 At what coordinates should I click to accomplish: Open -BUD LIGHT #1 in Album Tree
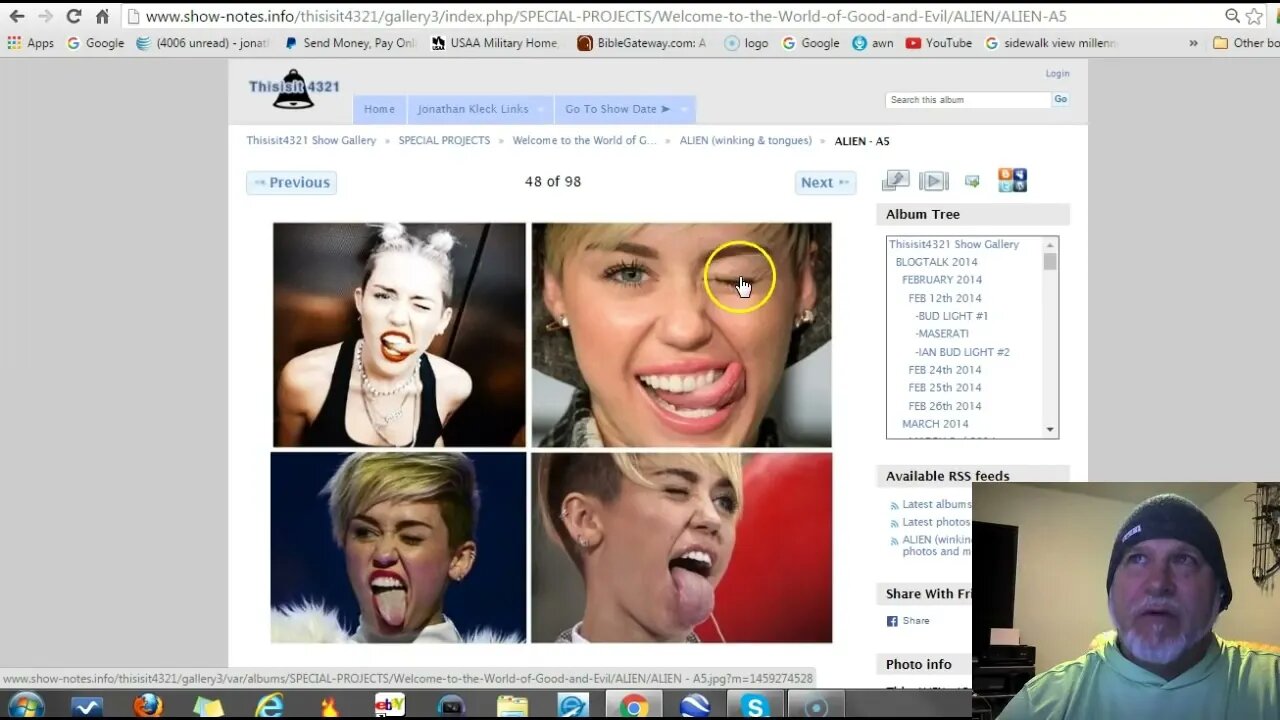tap(951, 316)
